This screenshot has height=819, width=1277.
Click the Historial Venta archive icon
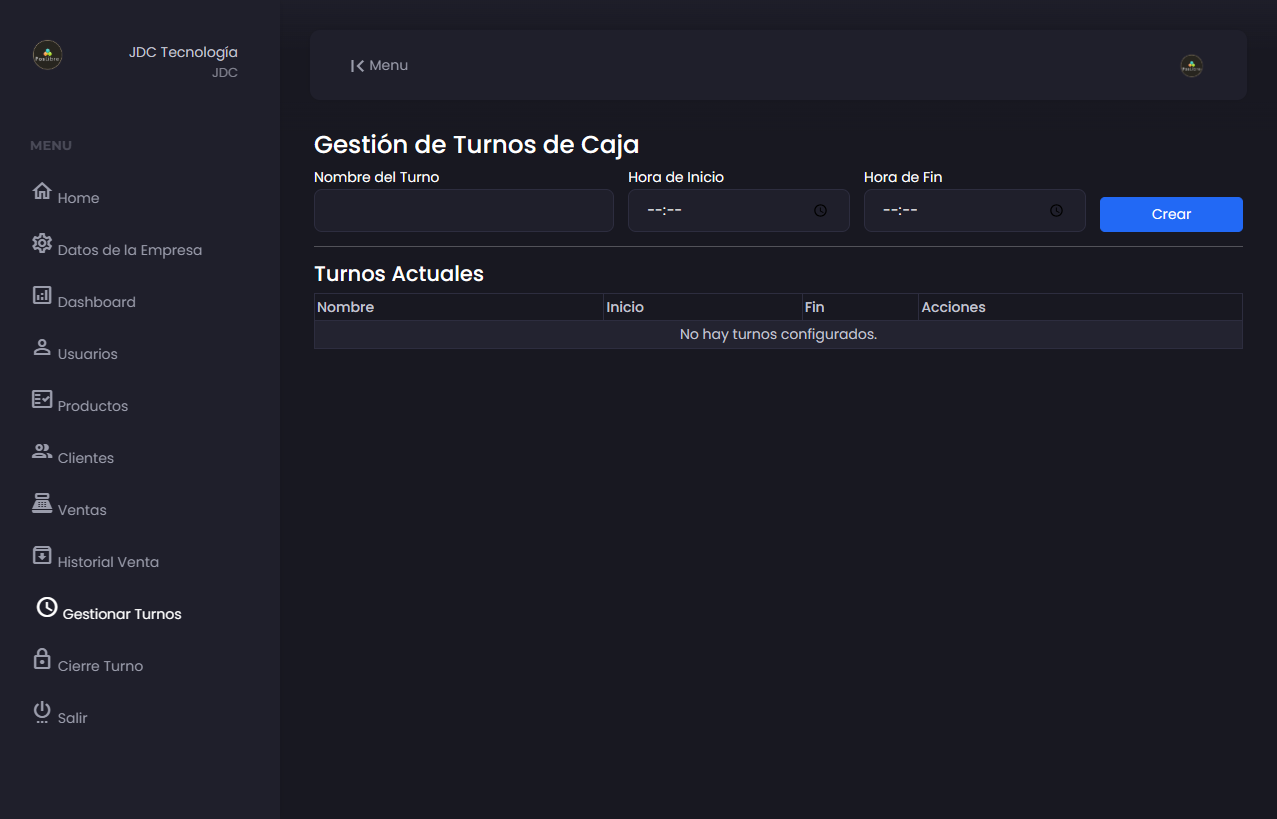click(42, 555)
